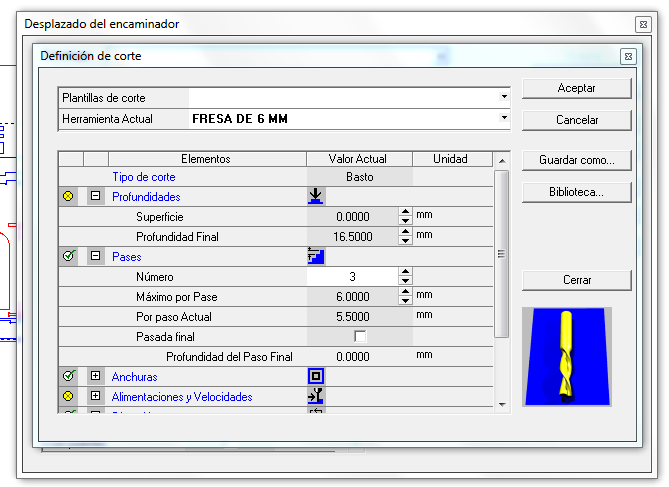Decrease the Máximo por Pase value
669x487 pixels.
(x=405, y=301)
